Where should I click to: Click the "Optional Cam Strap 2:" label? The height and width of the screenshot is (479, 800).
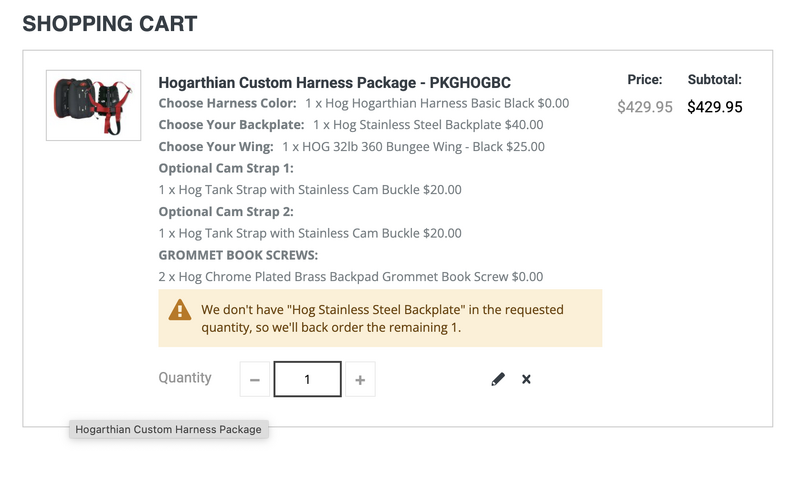[226, 211]
